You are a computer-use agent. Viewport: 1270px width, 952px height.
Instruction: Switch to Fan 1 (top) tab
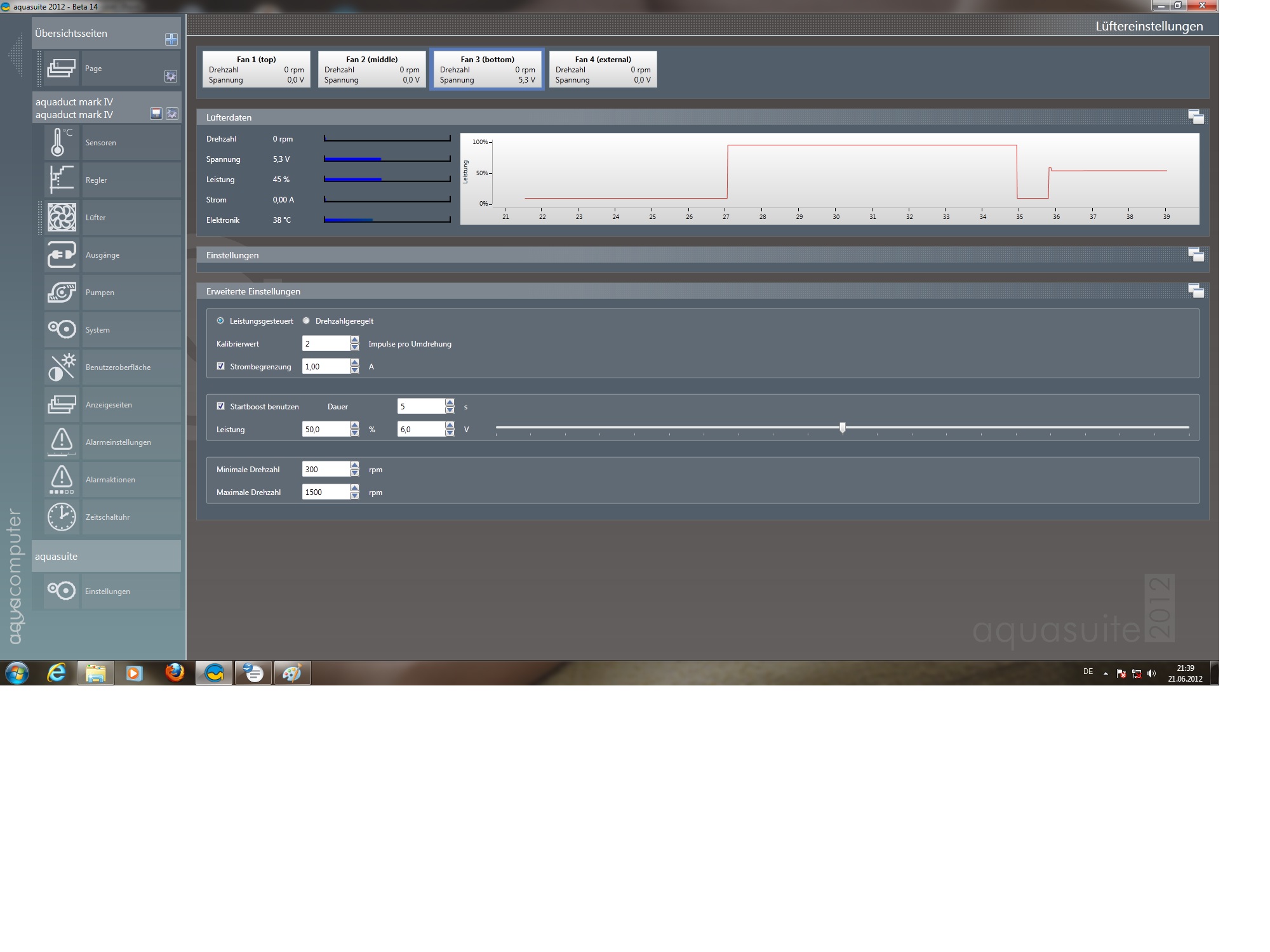[256, 69]
